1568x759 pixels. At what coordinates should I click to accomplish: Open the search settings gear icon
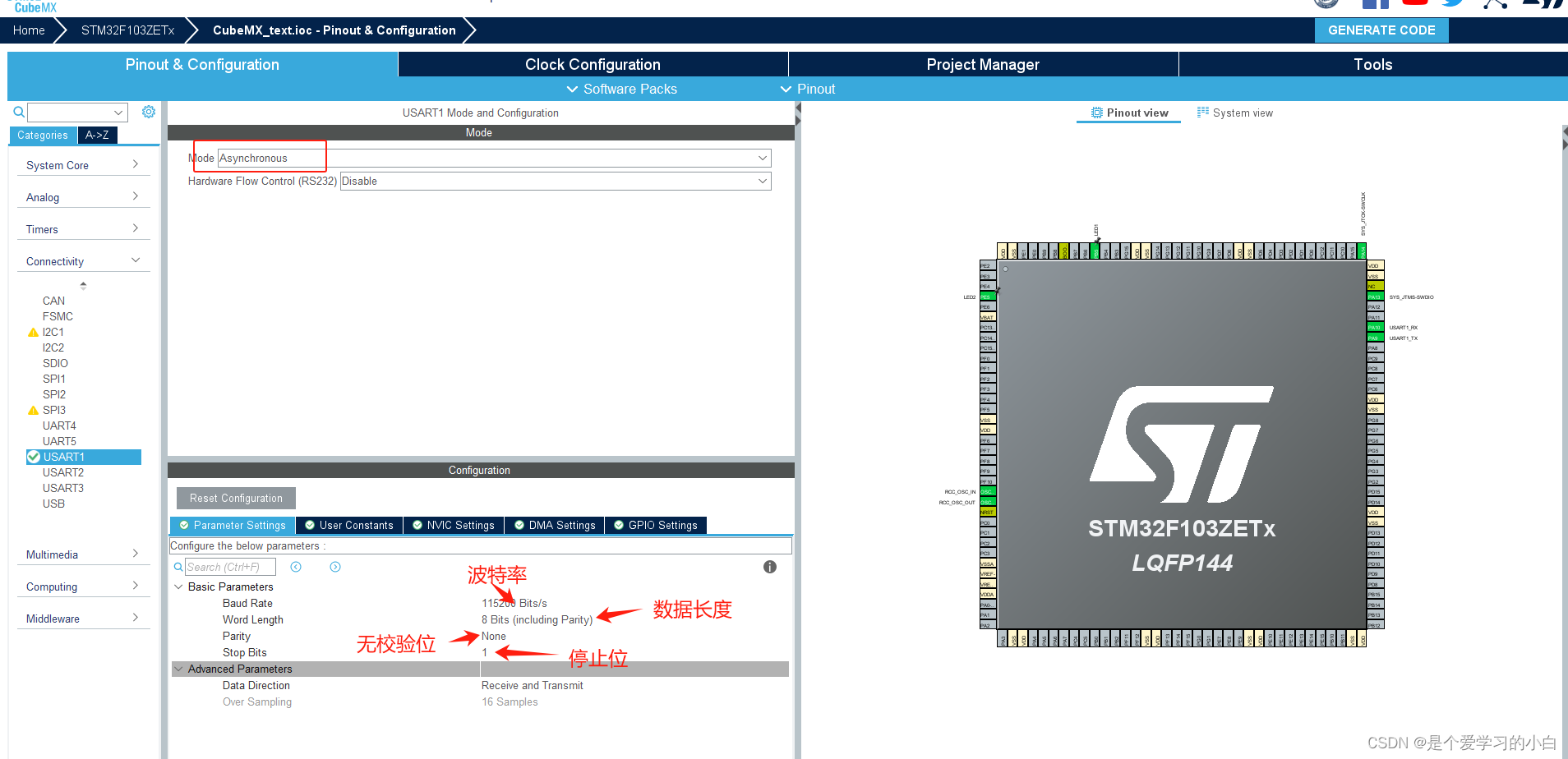148,112
